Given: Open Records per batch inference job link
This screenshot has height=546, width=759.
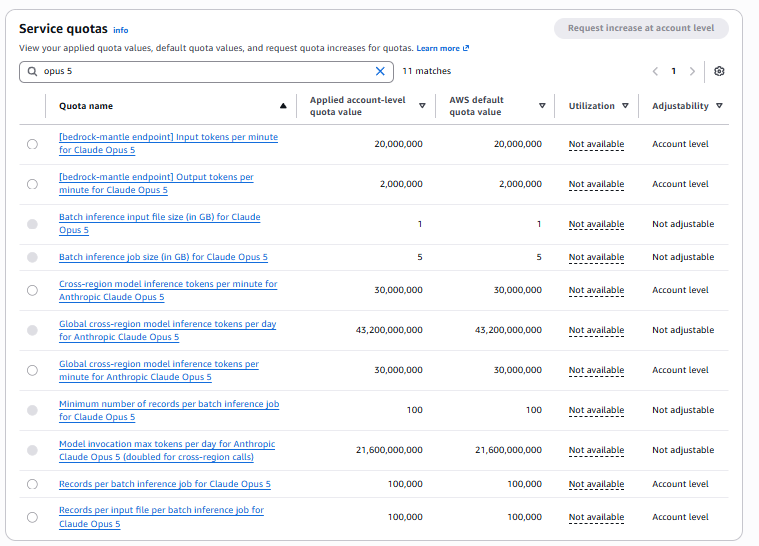Looking at the screenshot, I should 165,484.
